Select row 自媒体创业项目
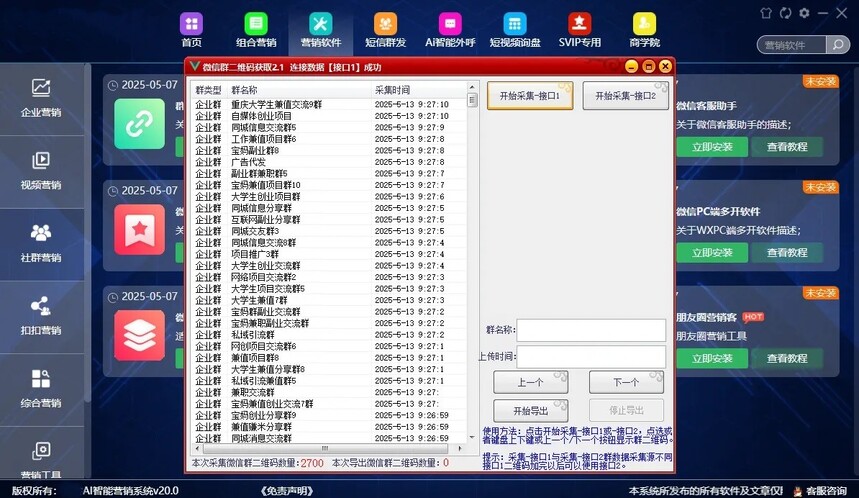The width and height of the screenshot is (859, 498). pos(329,116)
